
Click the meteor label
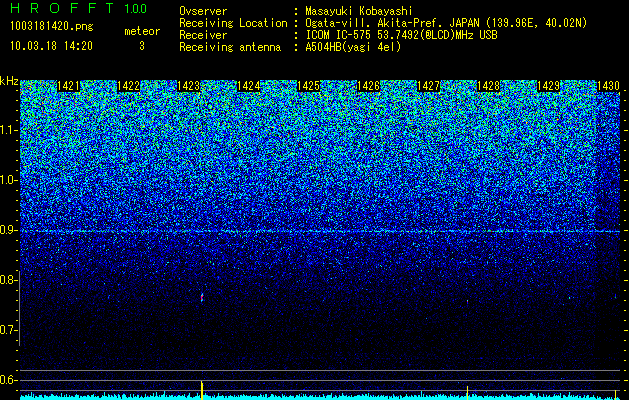pyautogui.click(x=142, y=31)
